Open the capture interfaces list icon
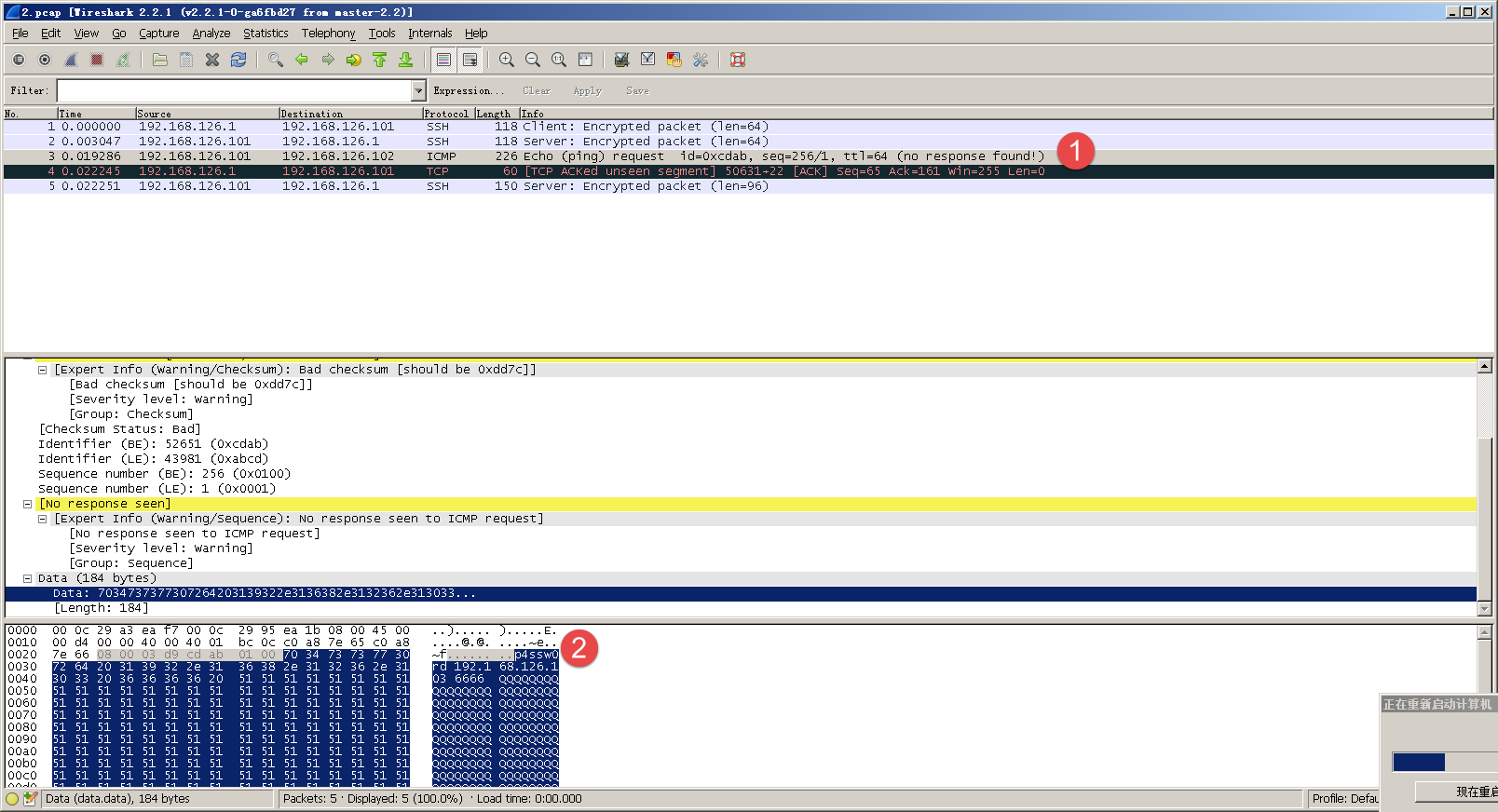1498x812 pixels. (19, 60)
